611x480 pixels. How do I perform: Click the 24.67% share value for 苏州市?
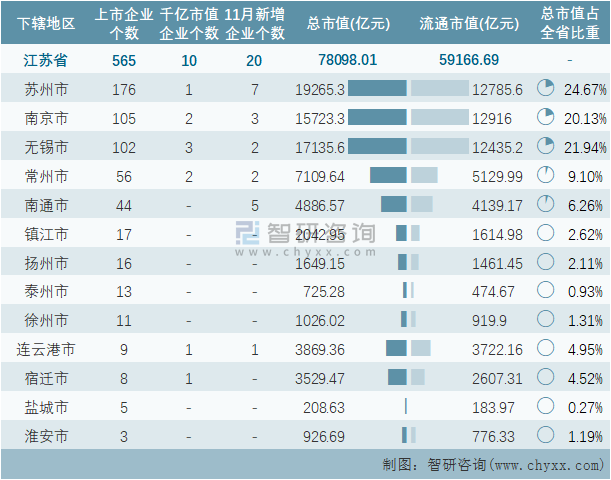click(585, 90)
